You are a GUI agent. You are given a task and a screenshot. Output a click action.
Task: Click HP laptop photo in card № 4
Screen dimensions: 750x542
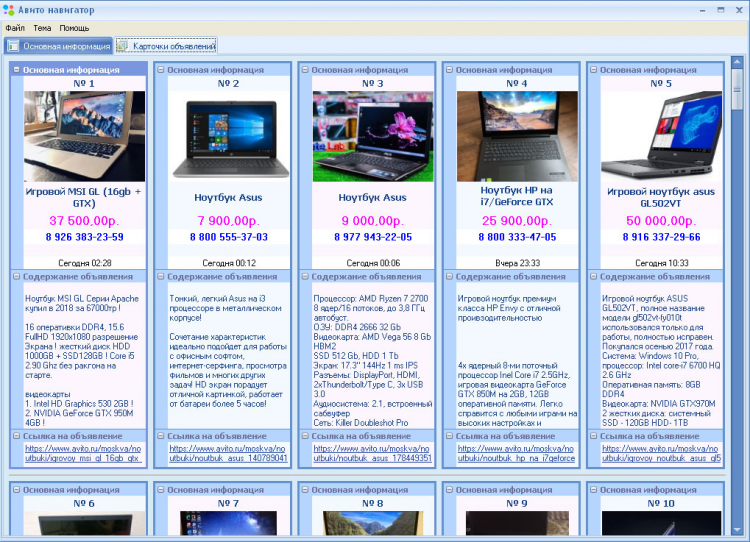(x=517, y=136)
